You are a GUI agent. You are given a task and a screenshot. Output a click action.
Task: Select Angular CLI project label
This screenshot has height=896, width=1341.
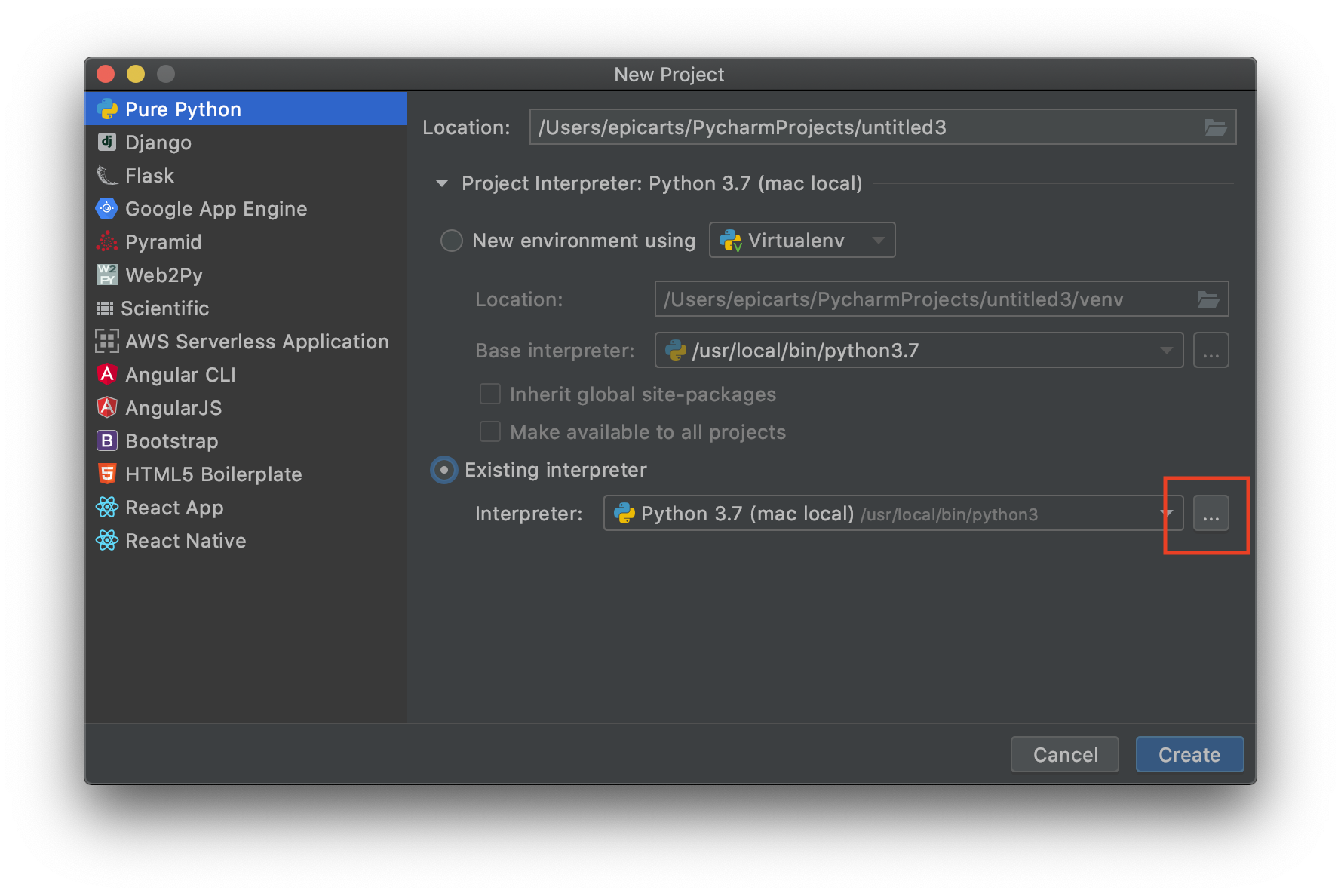(x=181, y=375)
